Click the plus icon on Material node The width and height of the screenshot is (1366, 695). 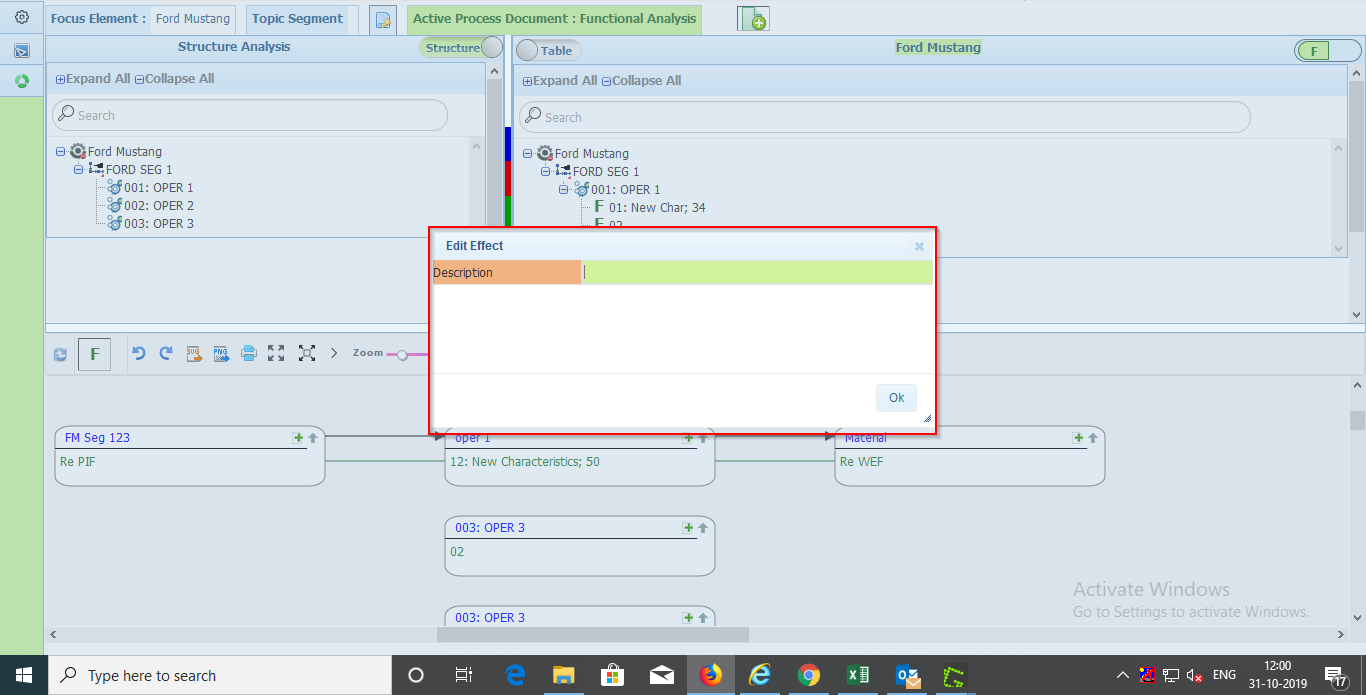coord(1078,438)
